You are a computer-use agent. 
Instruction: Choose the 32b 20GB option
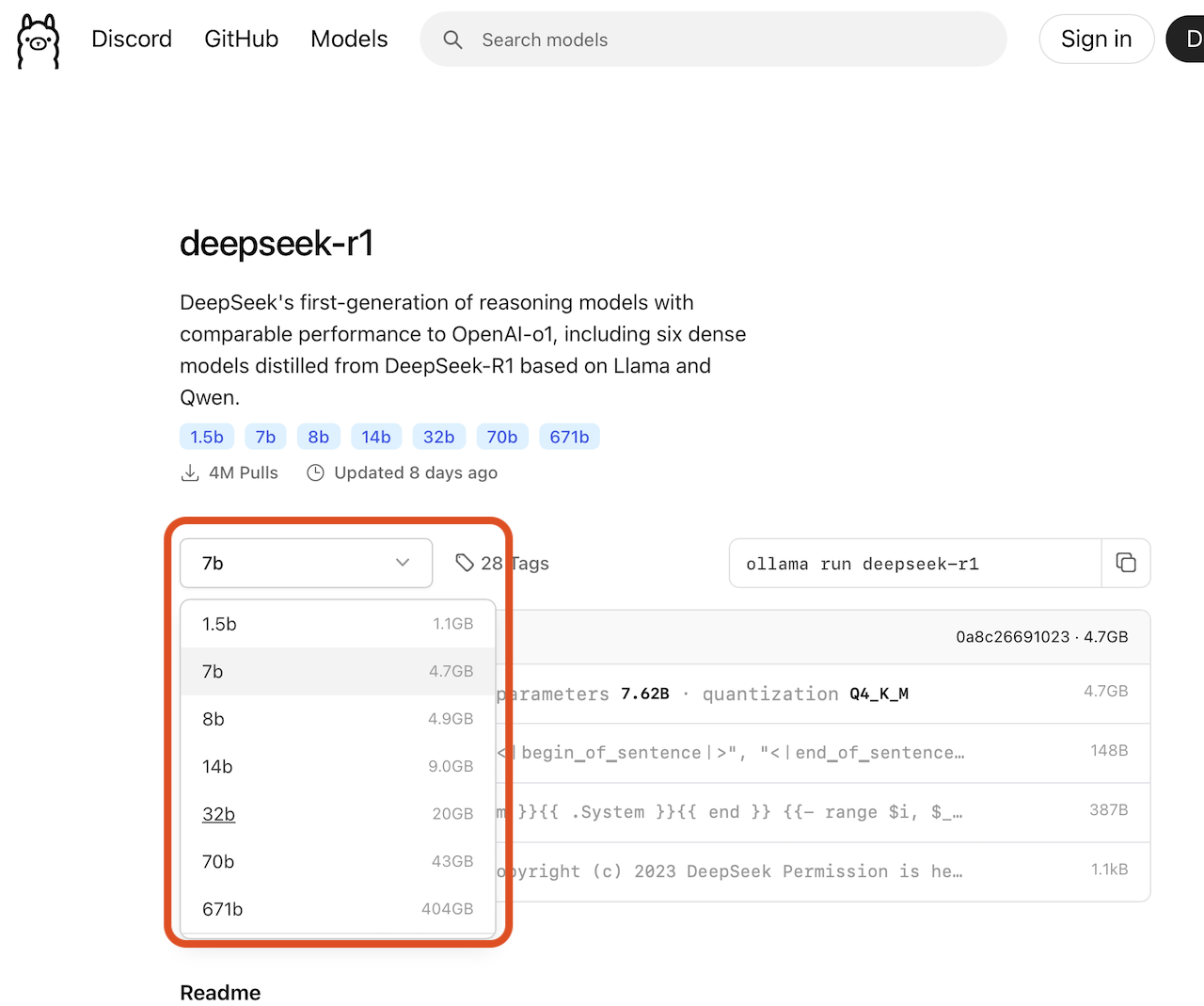pos(338,814)
